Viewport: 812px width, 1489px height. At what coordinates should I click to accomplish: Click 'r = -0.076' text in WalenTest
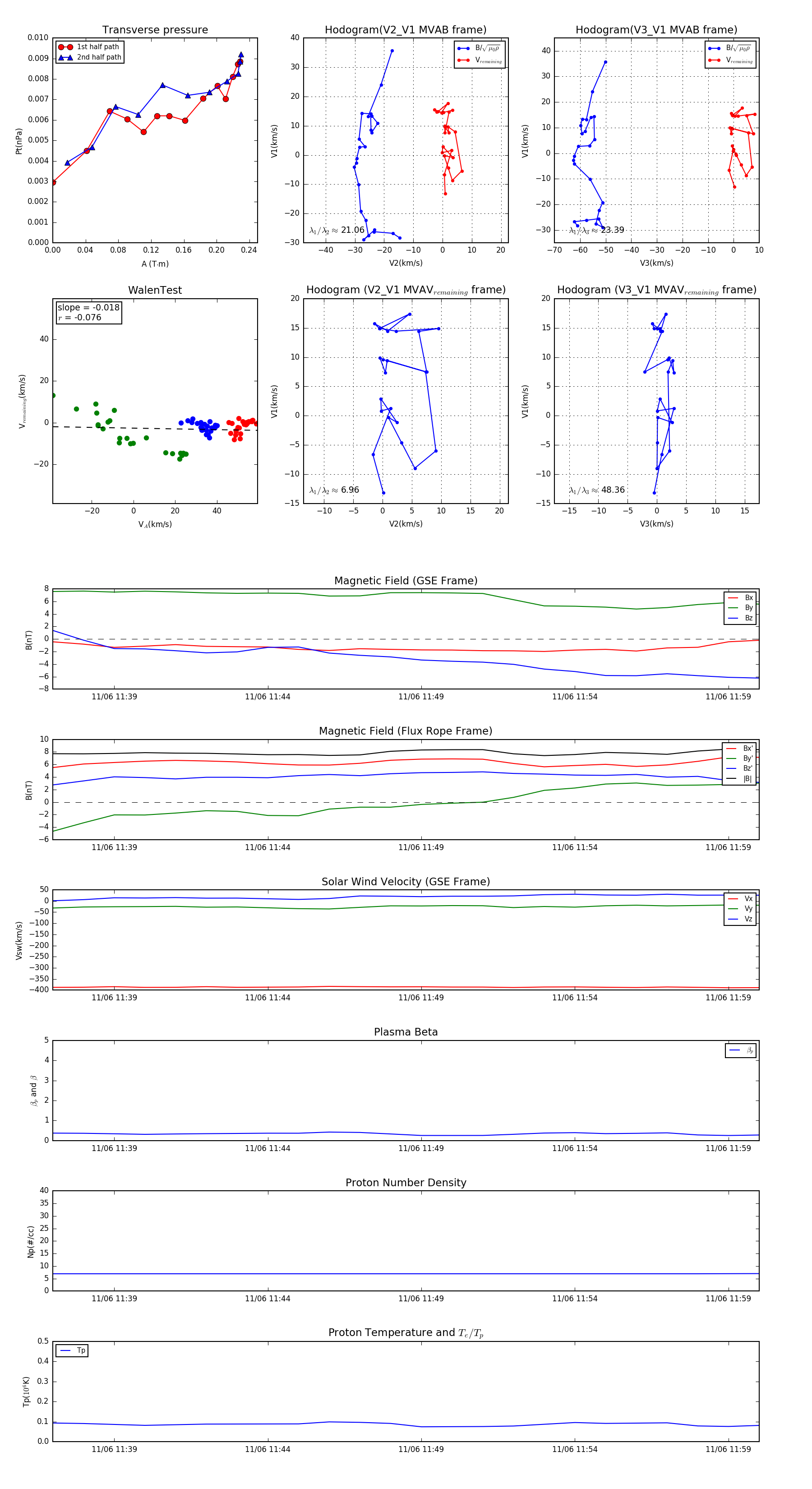tap(80, 317)
